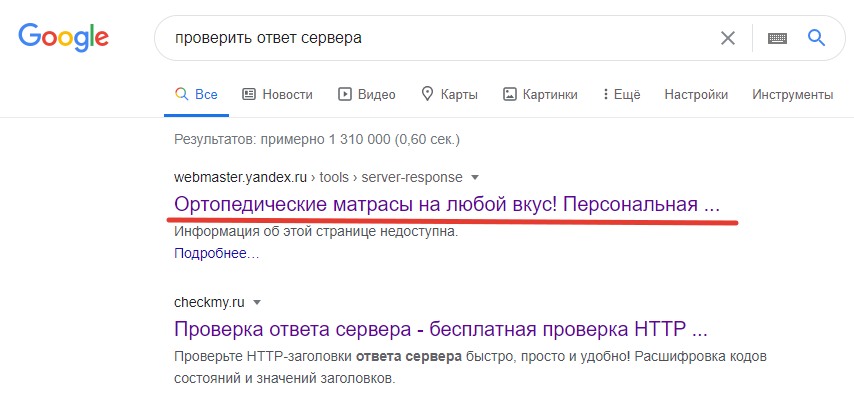Image resolution: width=854 pixels, height=396 pixels.
Task: Click the Подробнее link
Action: [x=216, y=253]
